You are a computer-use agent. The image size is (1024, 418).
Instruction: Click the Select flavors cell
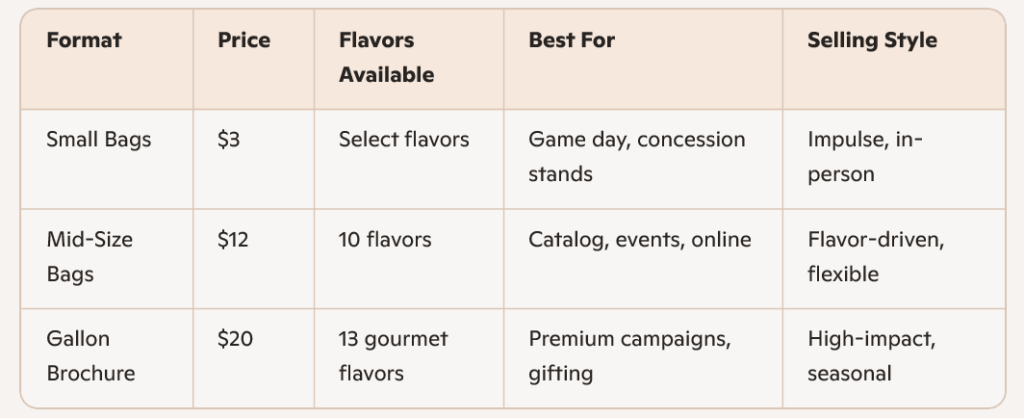(404, 140)
